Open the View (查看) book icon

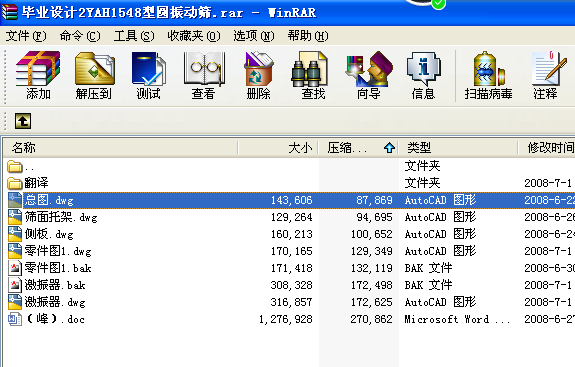[x=204, y=69]
